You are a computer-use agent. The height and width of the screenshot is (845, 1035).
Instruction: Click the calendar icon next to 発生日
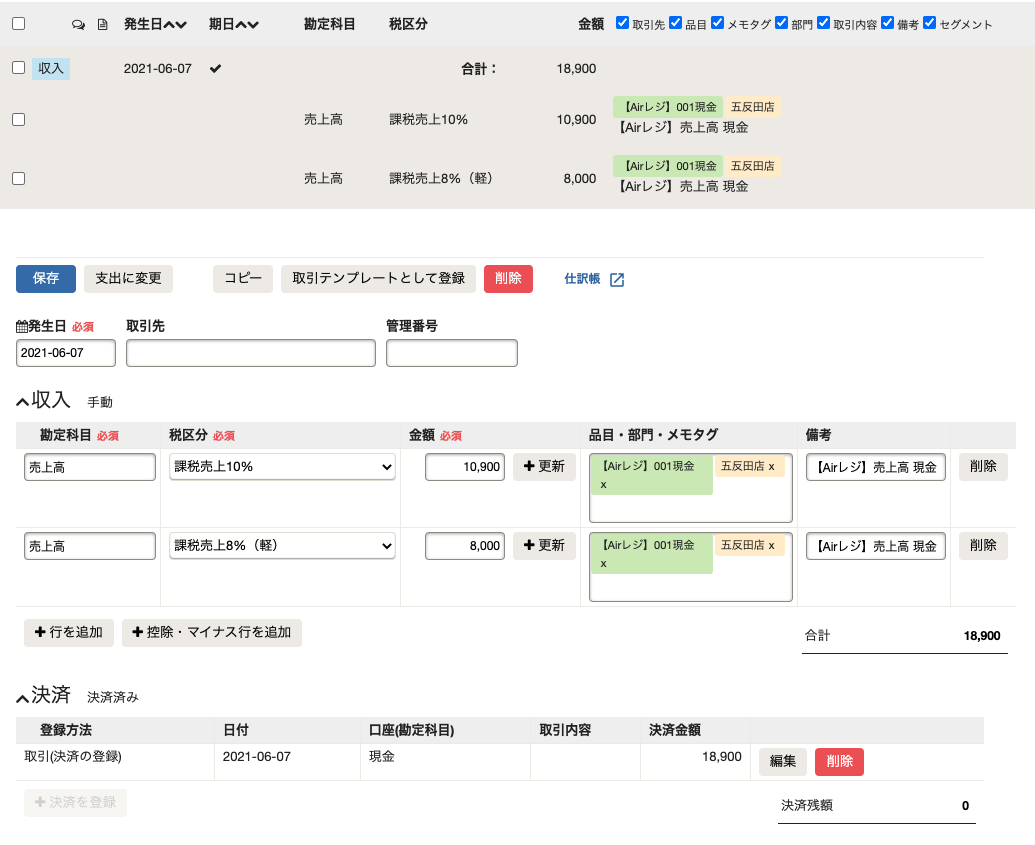[x=22, y=326]
